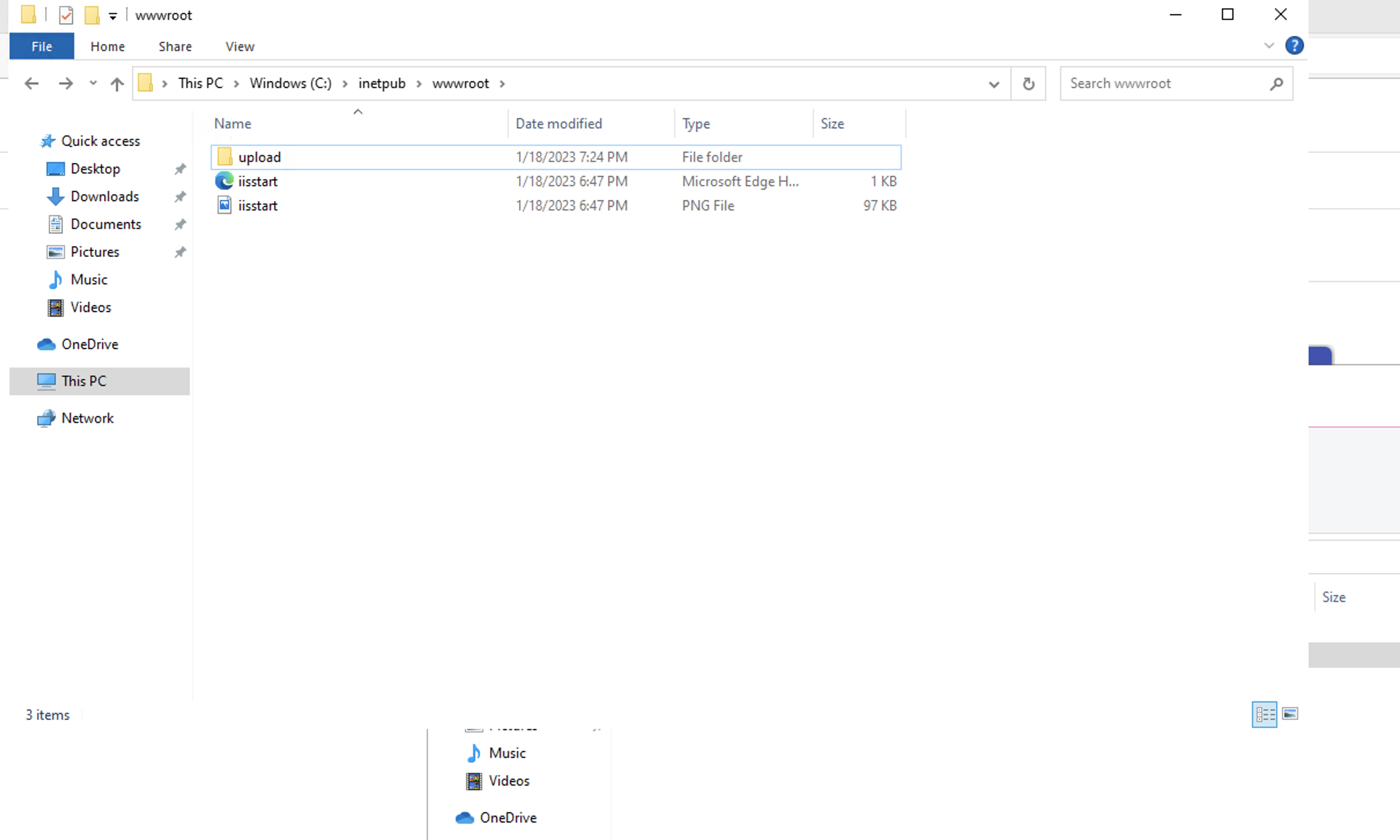Refresh the folder using the refresh icon
1400x840 pixels.
pos(1028,83)
